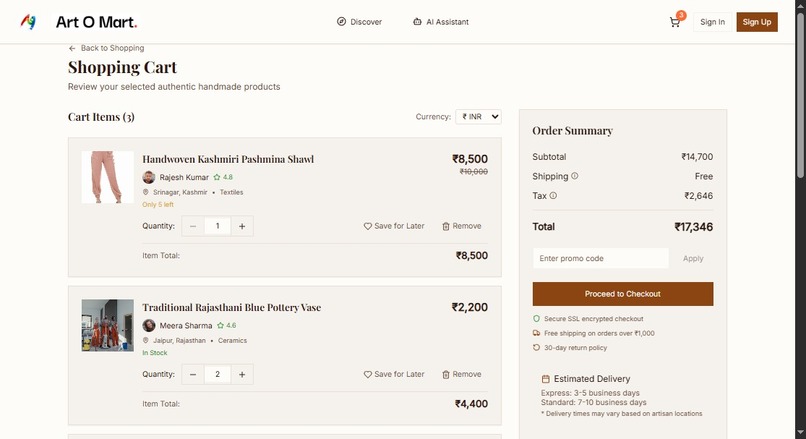Open the INR currency dropdown

478,117
